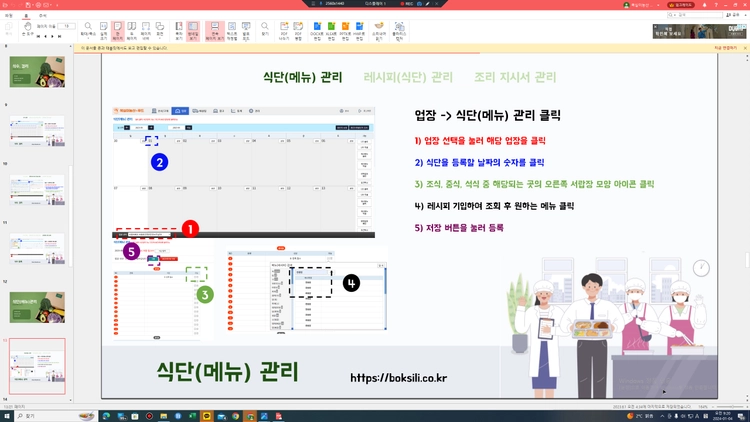Expand the search options dropdown arrow
The image size is (750, 422).
[x=674, y=15]
